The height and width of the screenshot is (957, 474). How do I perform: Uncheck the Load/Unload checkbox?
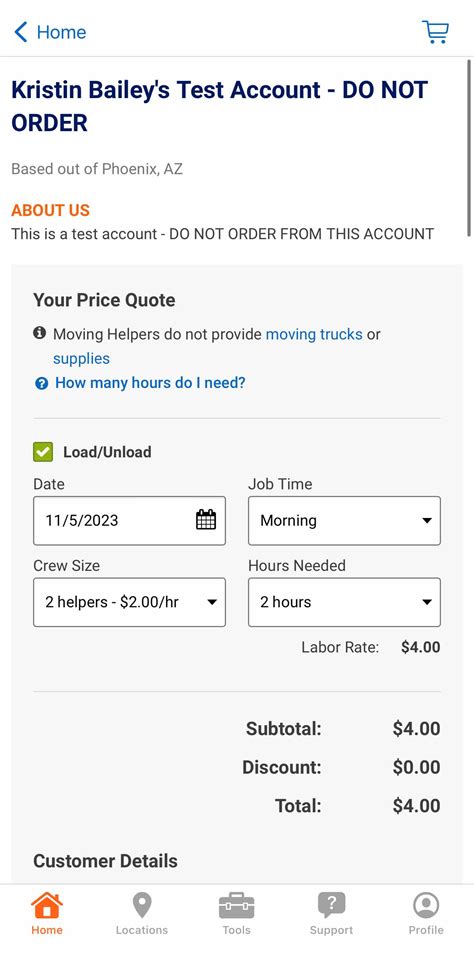[x=43, y=452]
